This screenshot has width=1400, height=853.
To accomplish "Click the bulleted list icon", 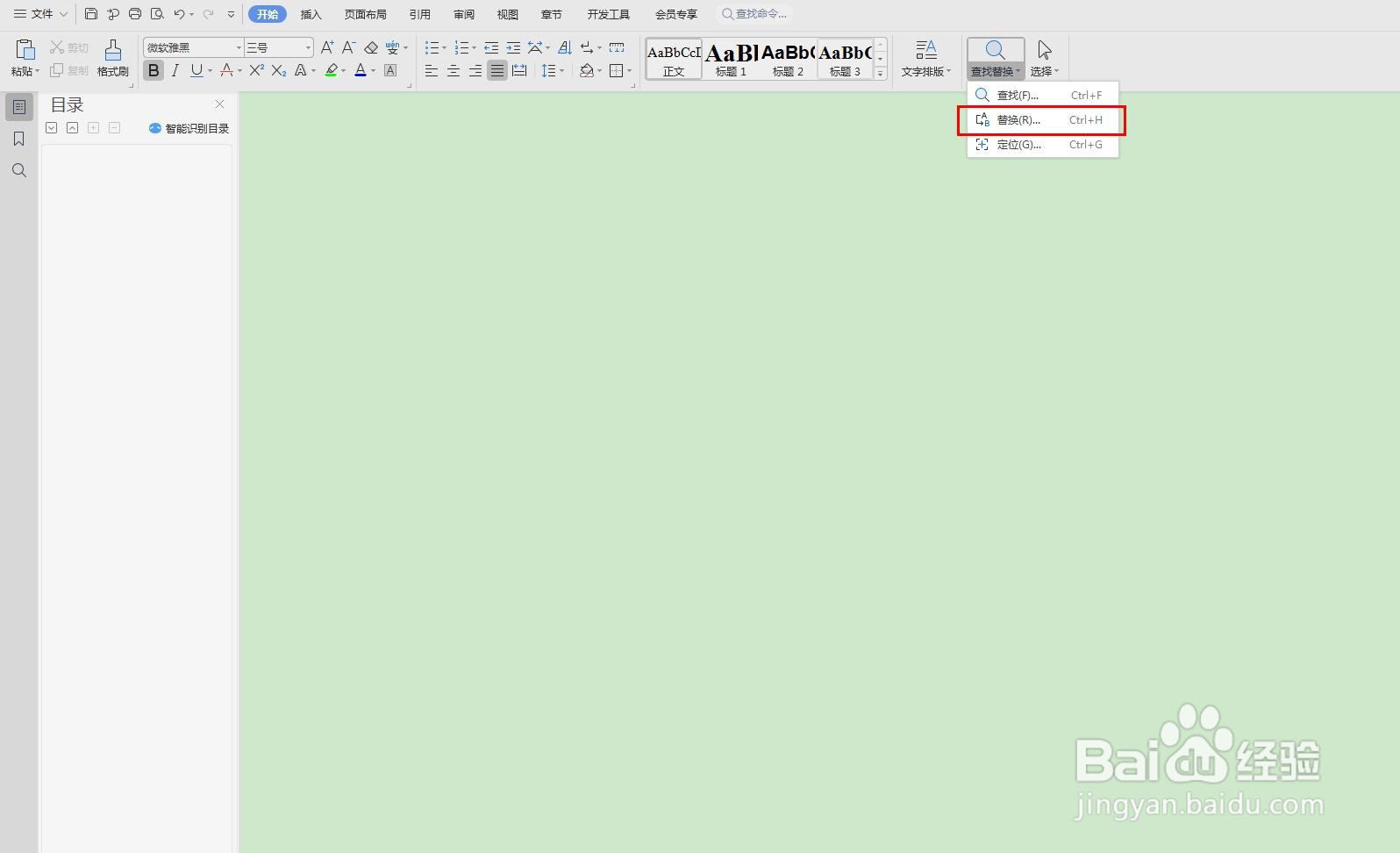I will (431, 47).
